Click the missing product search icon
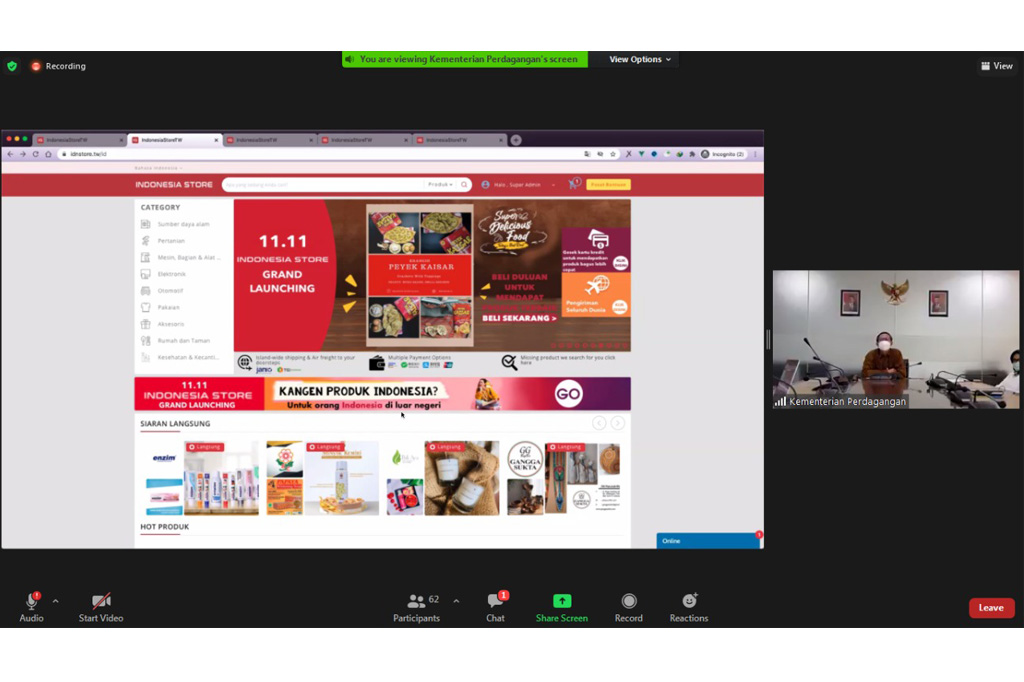 [509, 363]
